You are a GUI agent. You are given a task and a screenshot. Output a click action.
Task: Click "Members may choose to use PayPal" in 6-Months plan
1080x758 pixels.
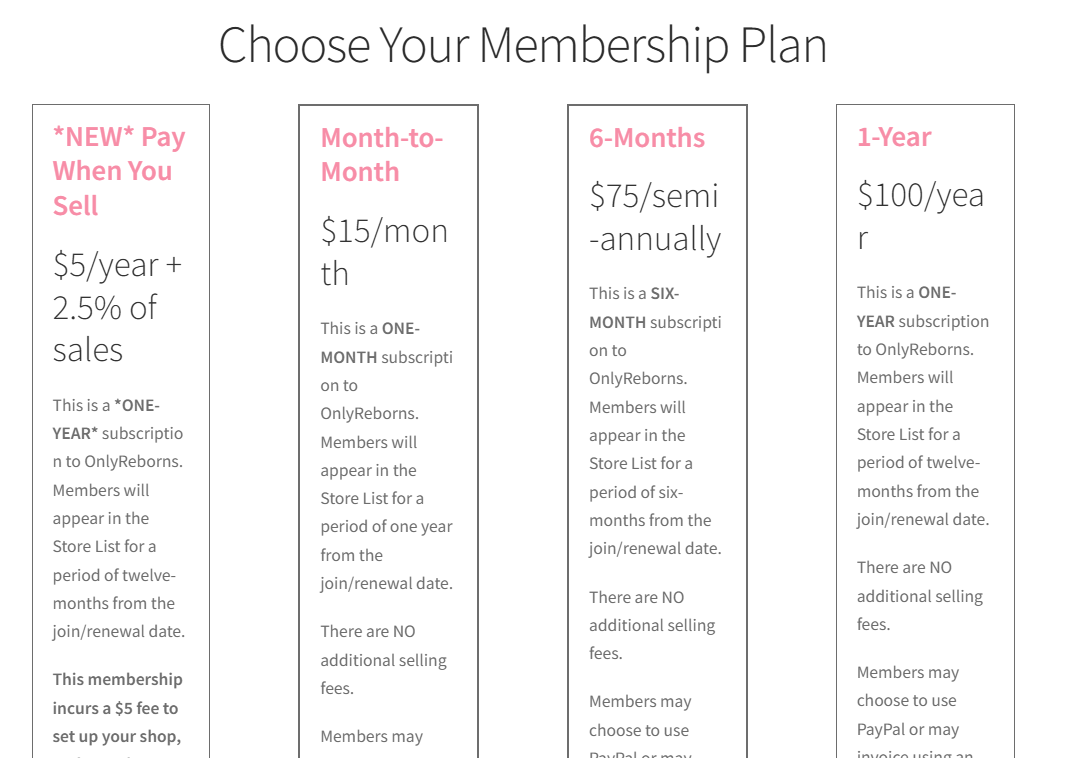[x=639, y=716]
